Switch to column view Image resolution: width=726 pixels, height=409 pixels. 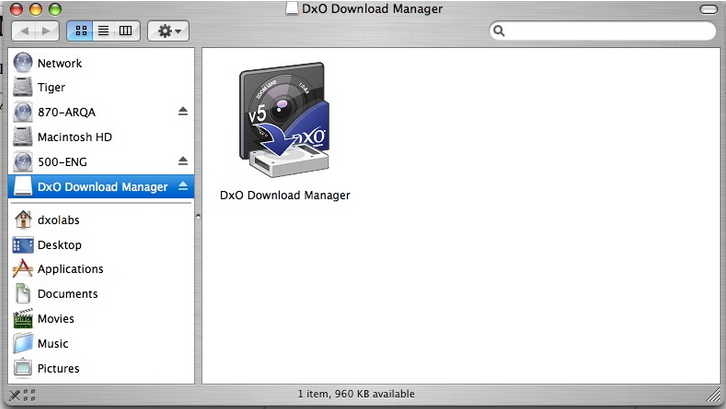[125, 31]
